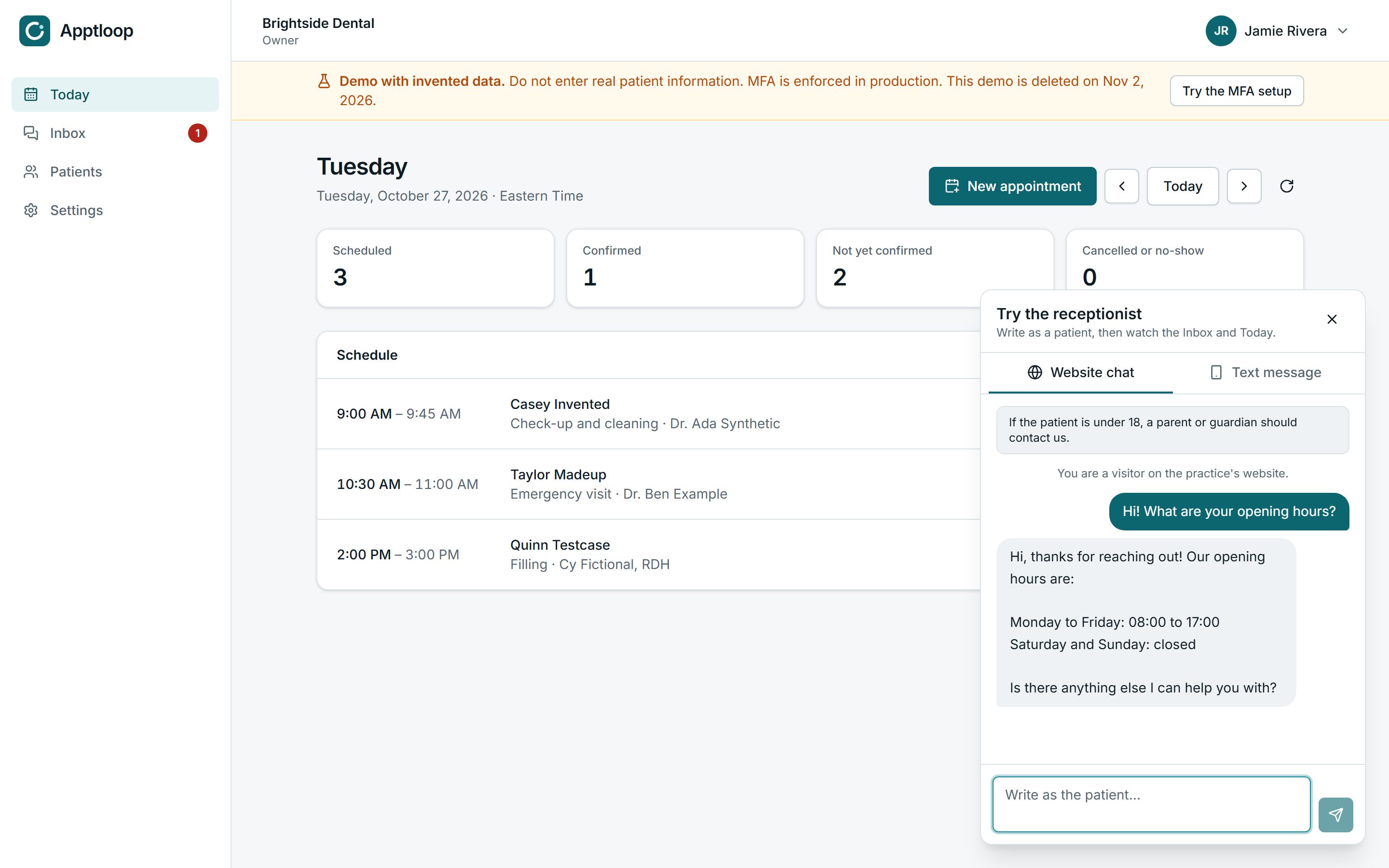
Task: Open Quinn Testcase's filling appointment
Action: coord(649,555)
